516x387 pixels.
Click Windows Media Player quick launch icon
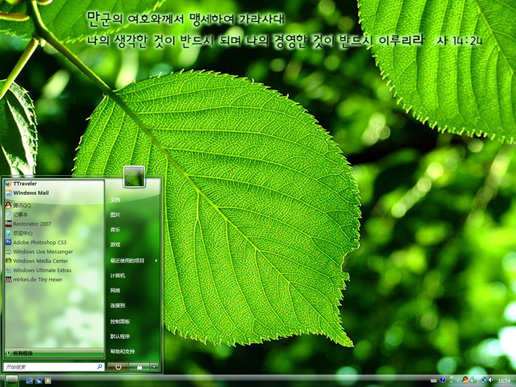coord(48,380)
